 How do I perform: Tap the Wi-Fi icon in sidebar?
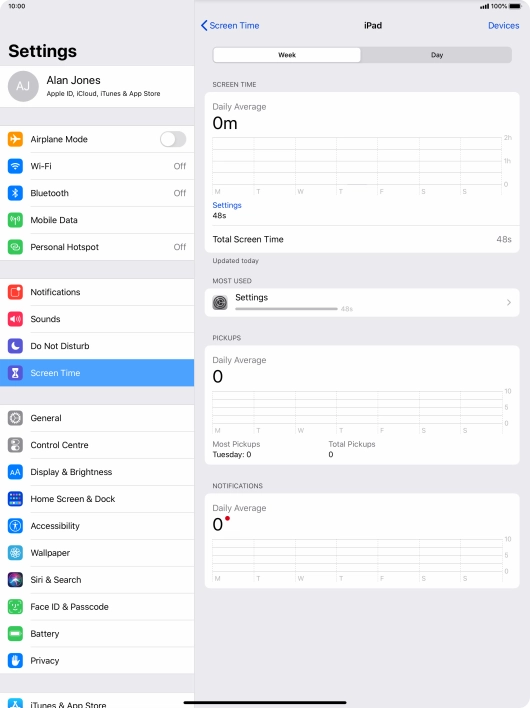tap(15, 166)
